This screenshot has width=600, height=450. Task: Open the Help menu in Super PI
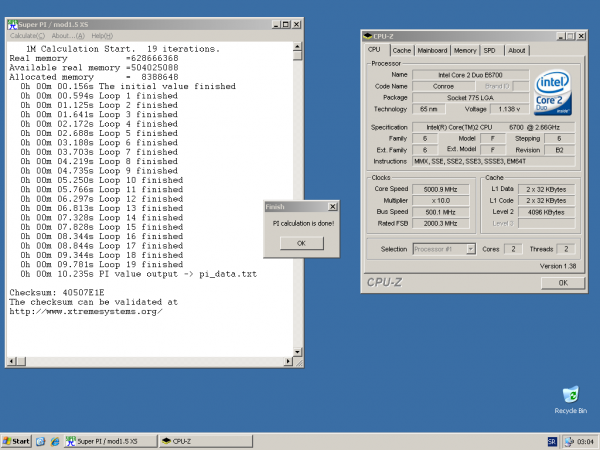coord(102,36)
